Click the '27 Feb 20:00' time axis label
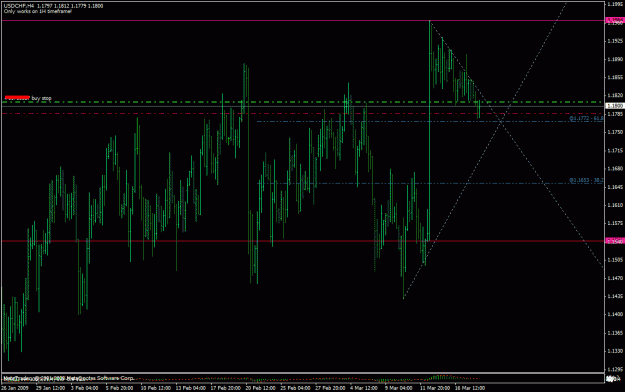 [330, 388]
